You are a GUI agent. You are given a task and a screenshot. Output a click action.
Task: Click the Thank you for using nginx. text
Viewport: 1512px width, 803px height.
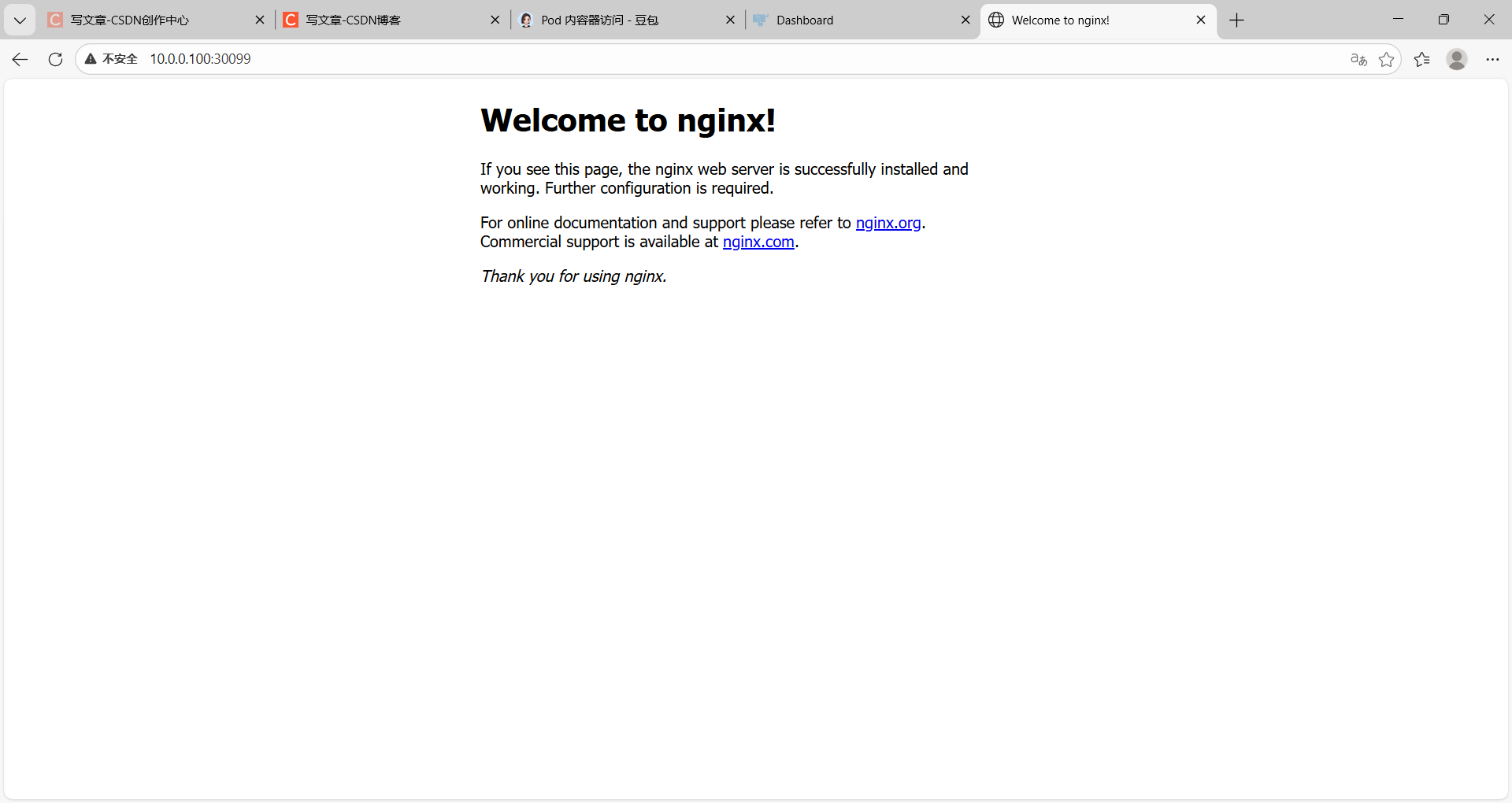573,276
